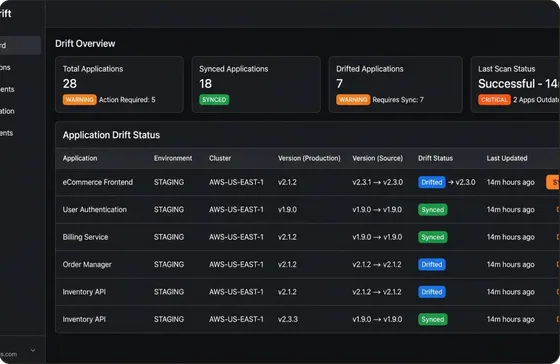Viewport: 560px width, 364px height.
Task: Open the Total Applications card
Action: pyautogui.click(x=119, y=84)
